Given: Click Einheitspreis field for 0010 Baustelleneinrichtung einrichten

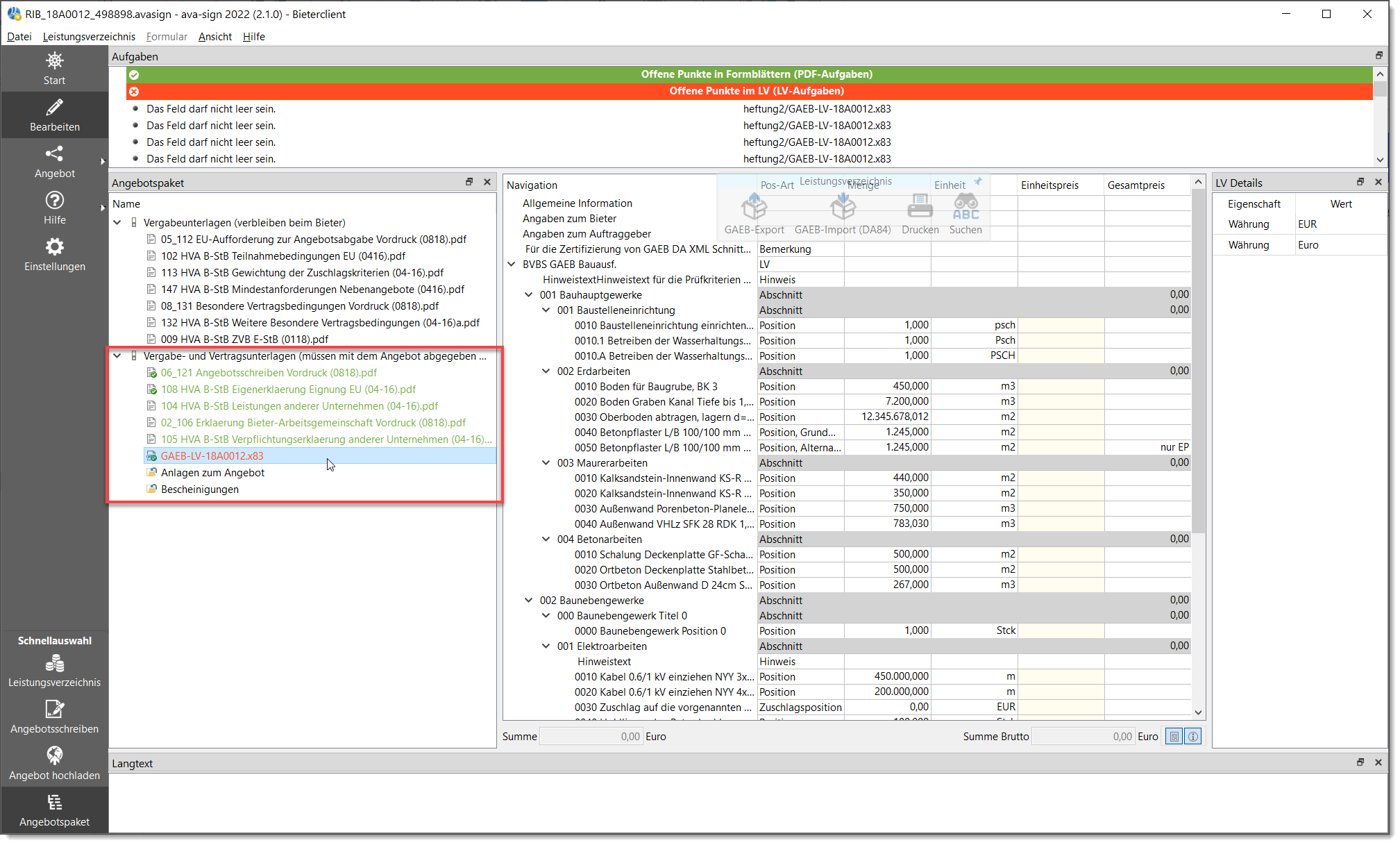Looking at the screenshot, I should [1061, 326].
